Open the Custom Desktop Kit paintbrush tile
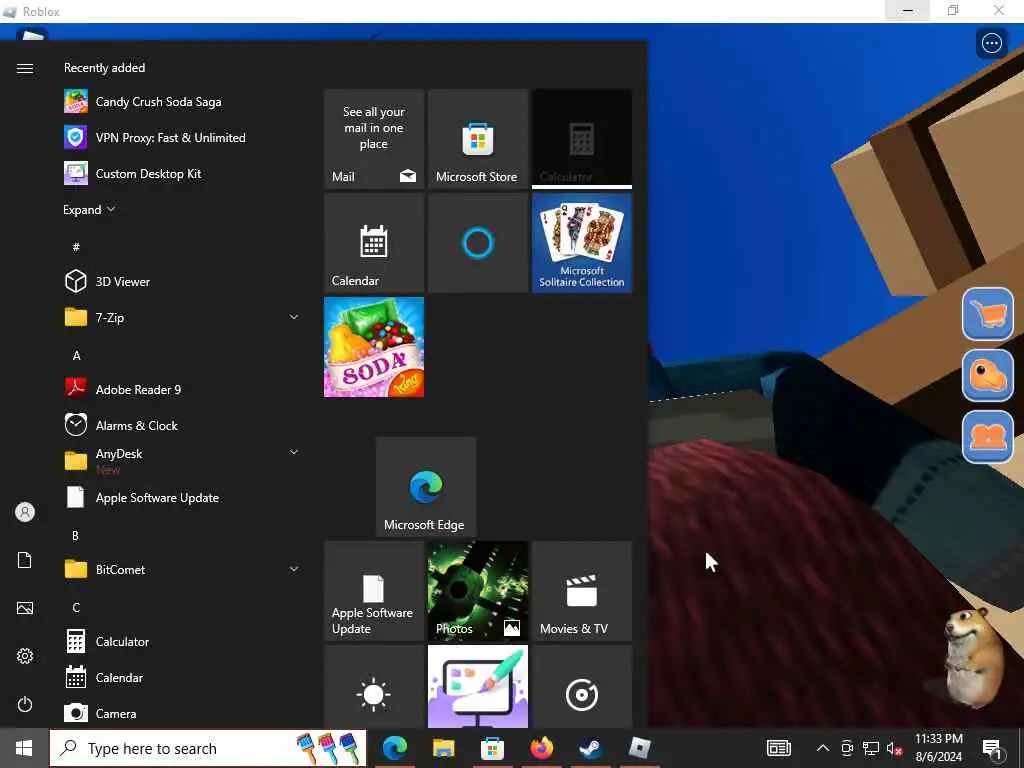The image size is (1024, 768). point(477,686)
